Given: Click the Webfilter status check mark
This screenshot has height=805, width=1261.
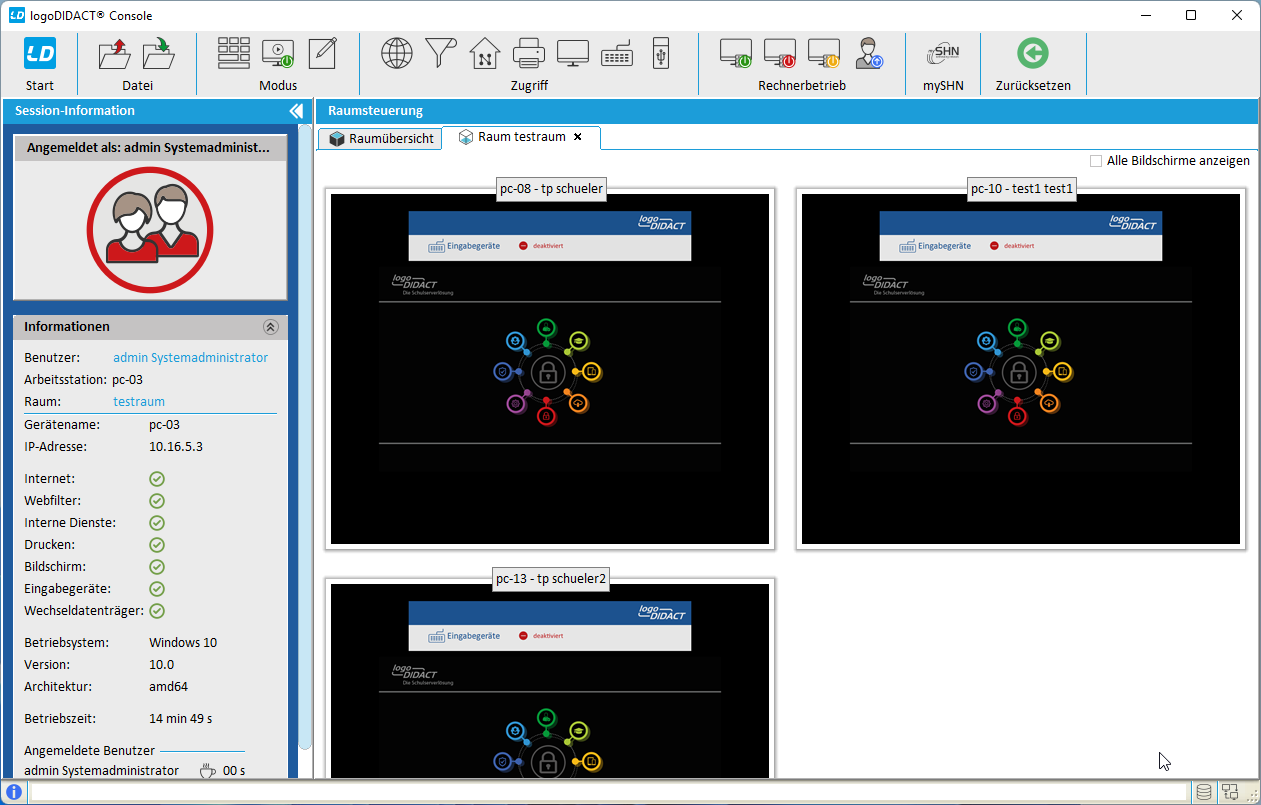Looking at the screenshot, I should click(x=157, y=501).
